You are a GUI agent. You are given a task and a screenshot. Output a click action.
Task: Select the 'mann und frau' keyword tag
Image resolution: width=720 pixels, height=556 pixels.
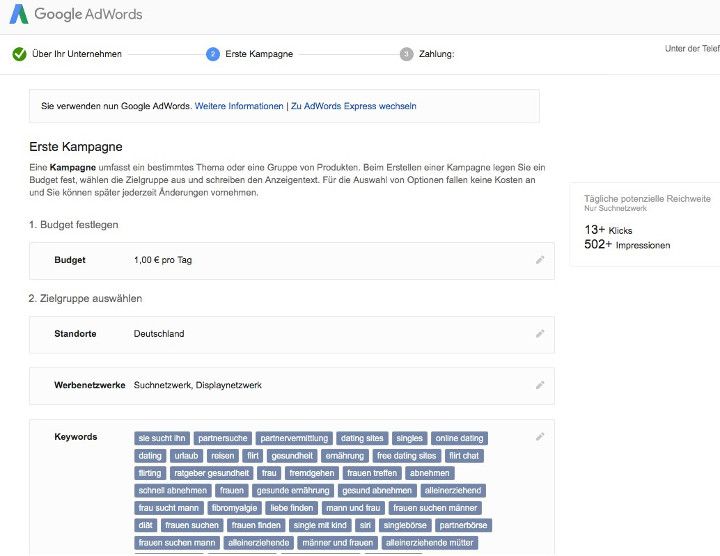[353, 508]
